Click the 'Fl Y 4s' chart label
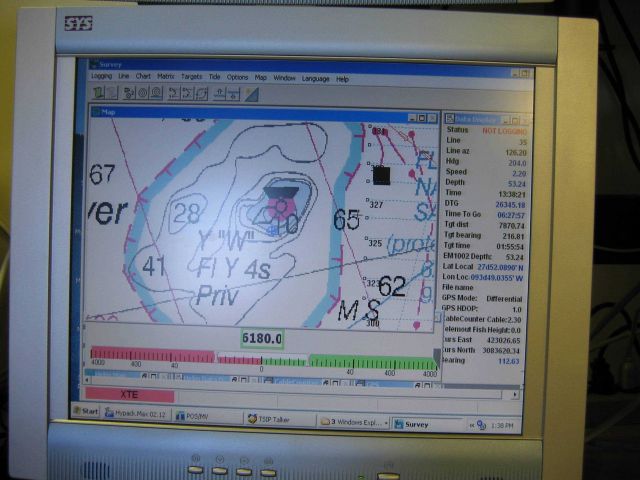 [x=233, y=269]
